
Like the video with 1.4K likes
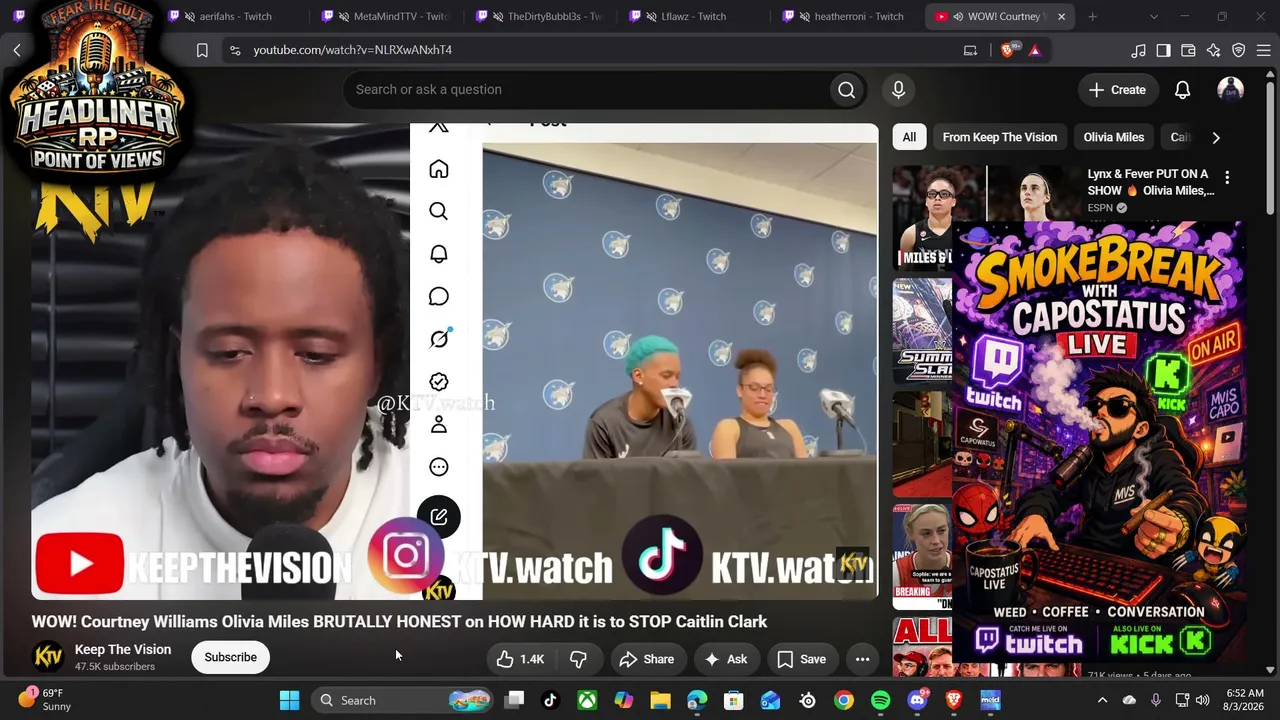point(522,659)
